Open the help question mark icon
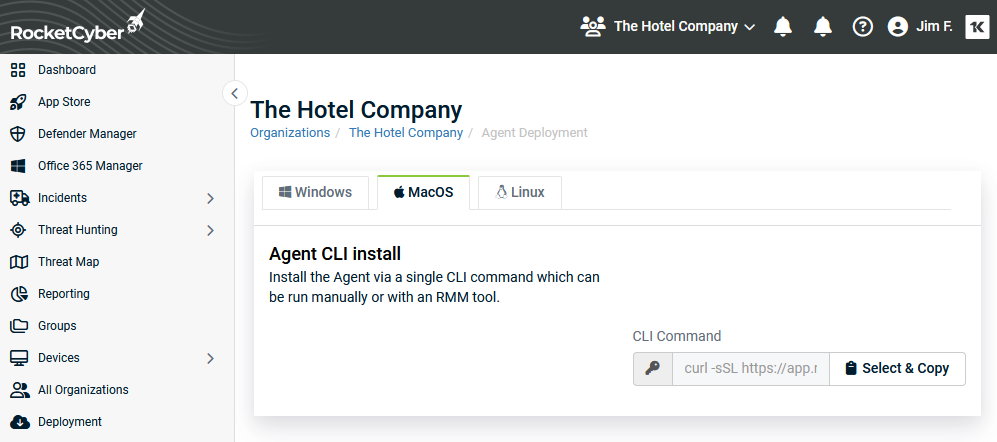997x442 pixels. click(x=862, y=27)
